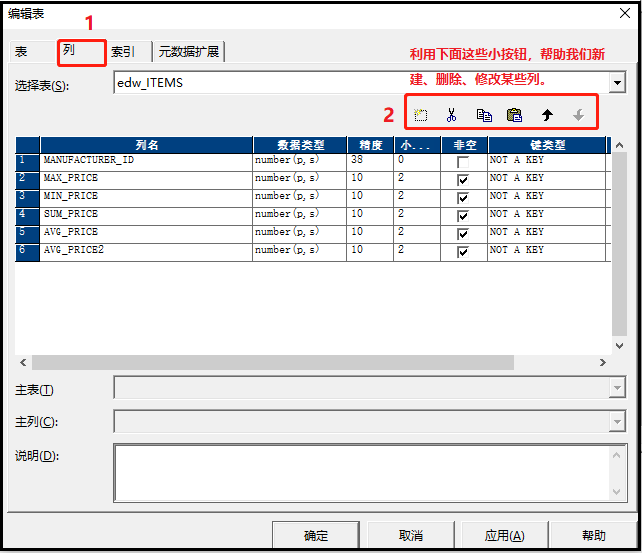Click the 精度 column header
The height and width of the screenshot is (553, 642).
371,145
